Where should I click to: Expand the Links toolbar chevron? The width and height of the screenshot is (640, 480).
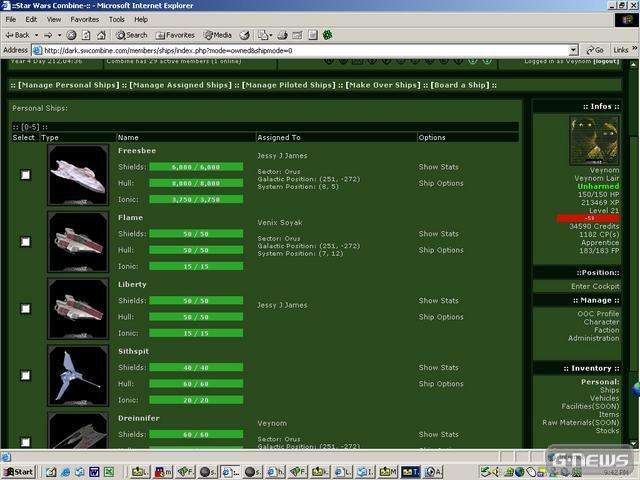[634, 49]
